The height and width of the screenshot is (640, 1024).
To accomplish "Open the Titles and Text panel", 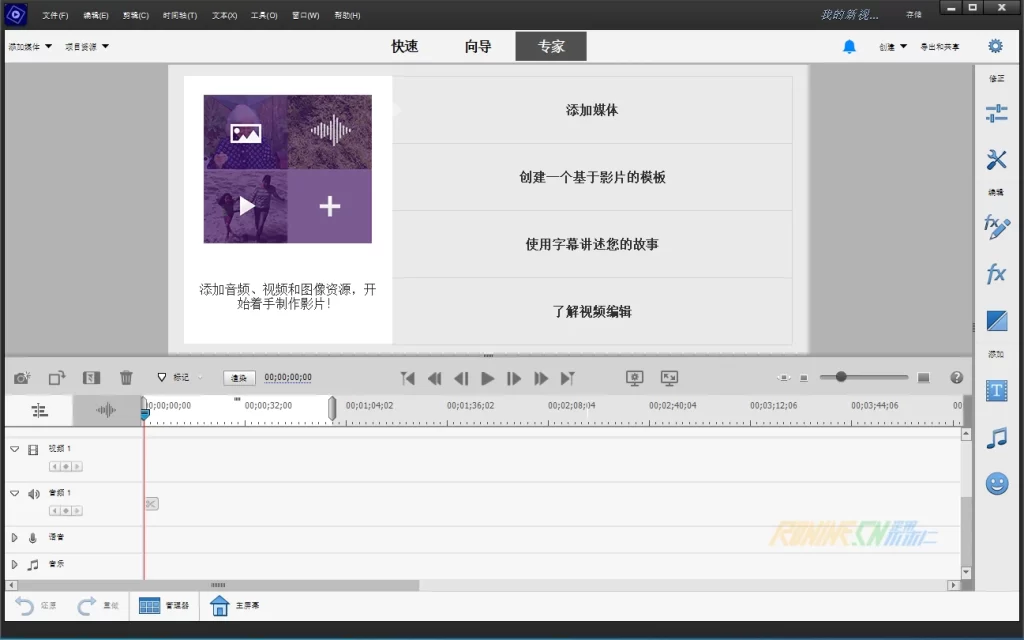I will [x=996, y=390].
